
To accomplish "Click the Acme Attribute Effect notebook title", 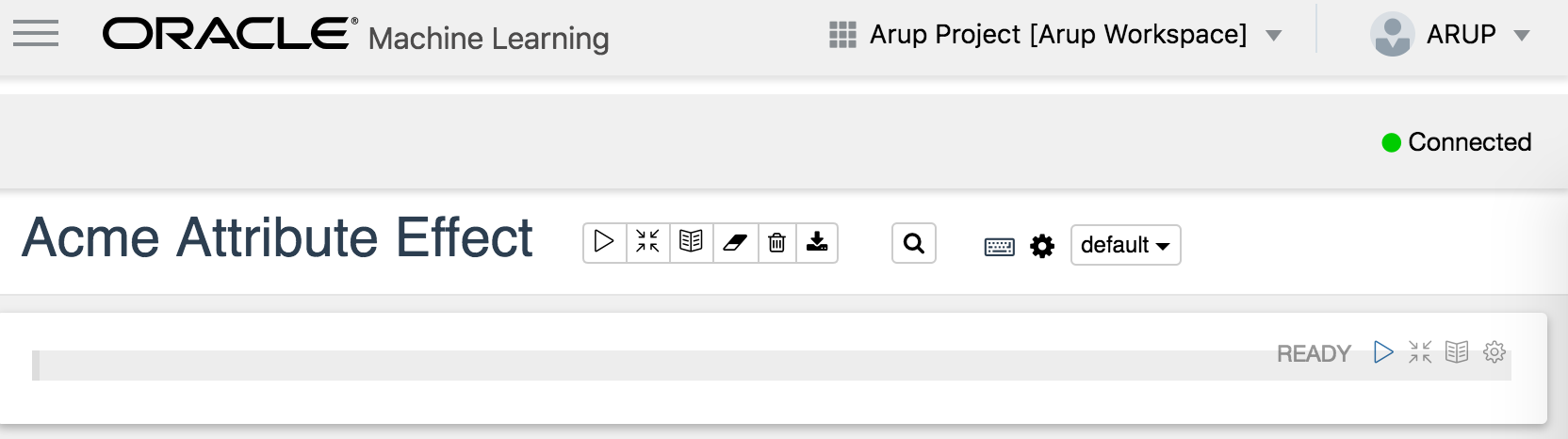I will 277,237.
